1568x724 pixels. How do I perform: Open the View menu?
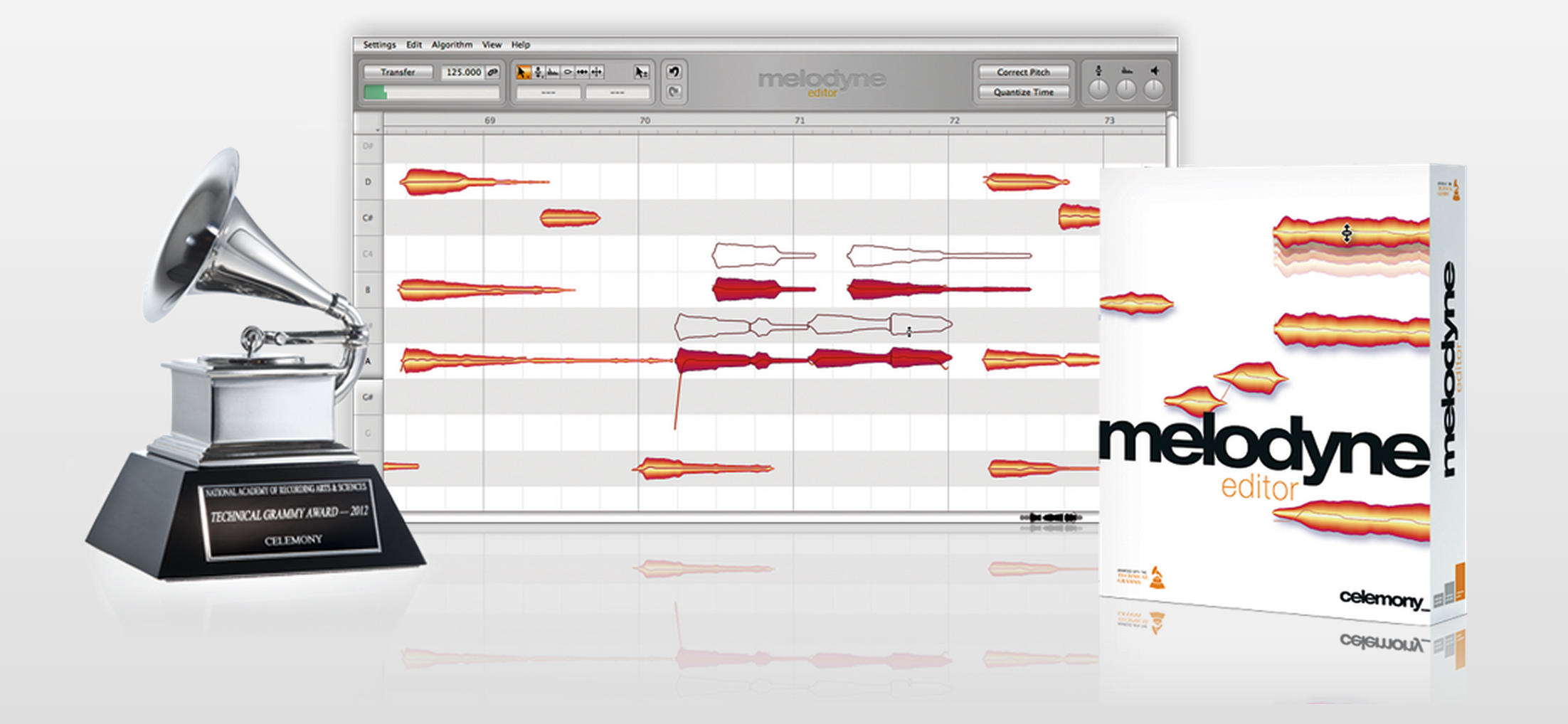(492, 45)
